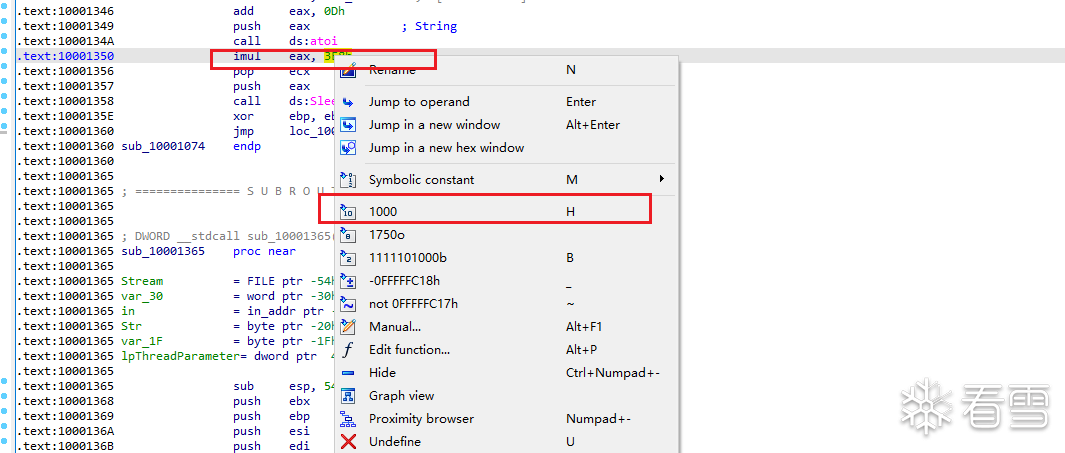Follow the ds:atoi call reference
The height and width of the screenshot is (453, 1065).
306,41
